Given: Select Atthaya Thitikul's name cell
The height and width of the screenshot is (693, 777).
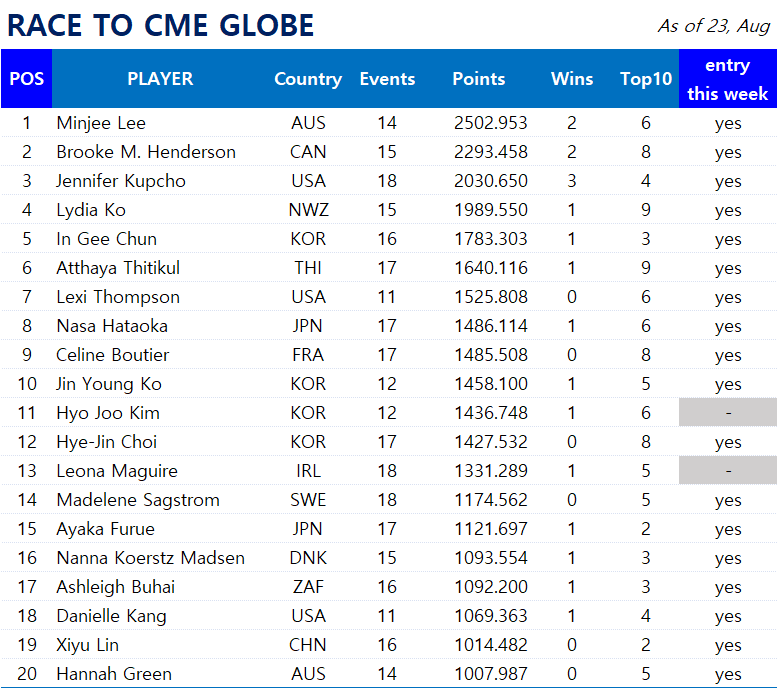Looking at the screenshot, I should coord(118,268).
